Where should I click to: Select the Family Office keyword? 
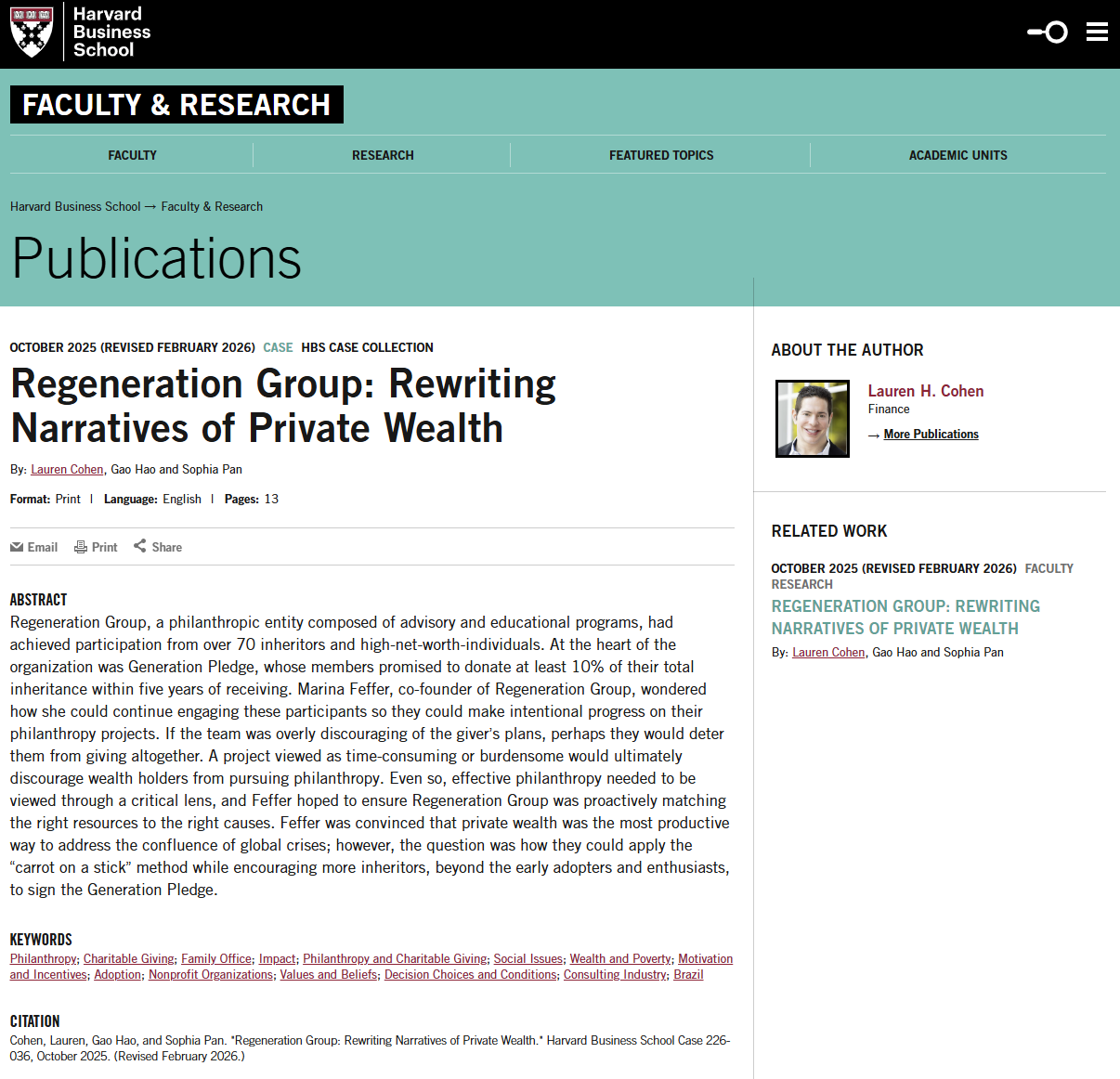(216, 959)
